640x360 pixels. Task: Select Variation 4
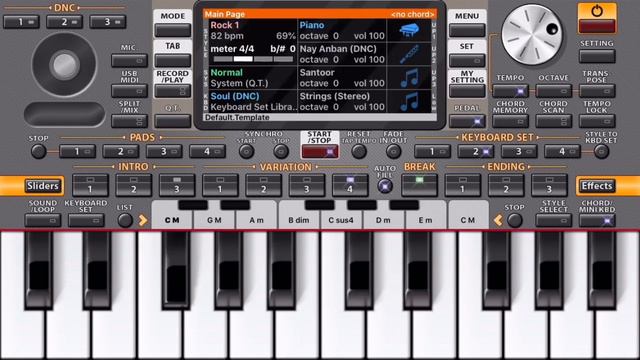[x=350, y=185]
